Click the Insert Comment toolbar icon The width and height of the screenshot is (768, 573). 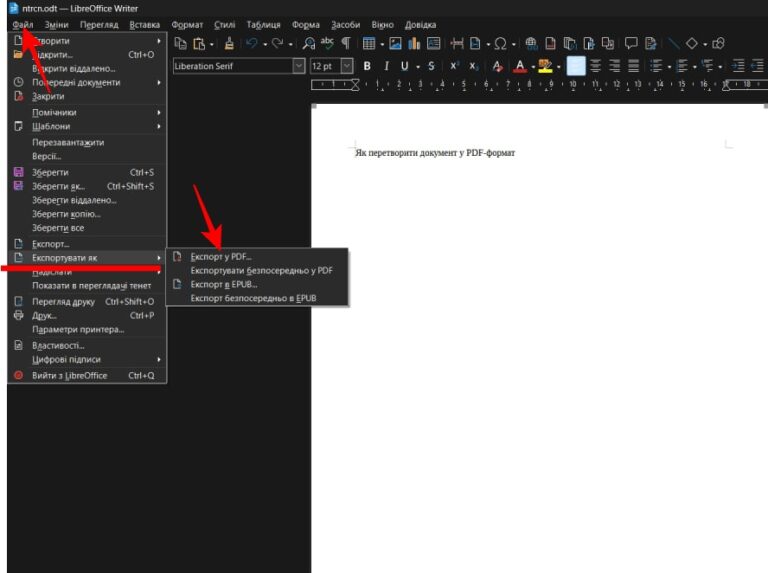(x=631, y=44)
